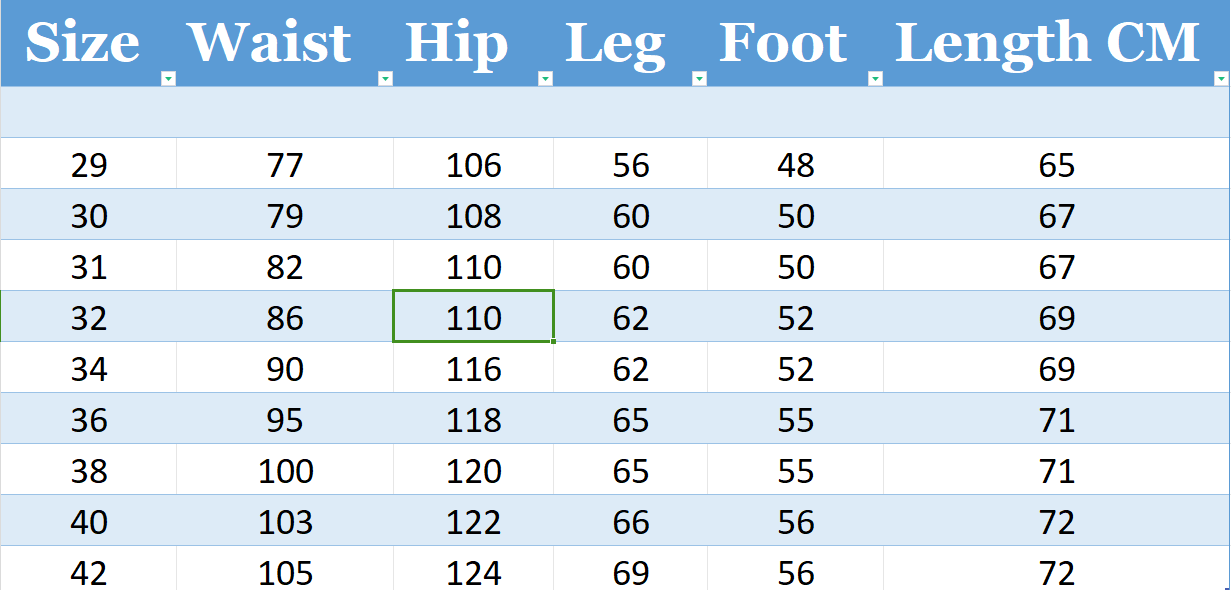Open the Waist column filter dropdown

point(385,79)
